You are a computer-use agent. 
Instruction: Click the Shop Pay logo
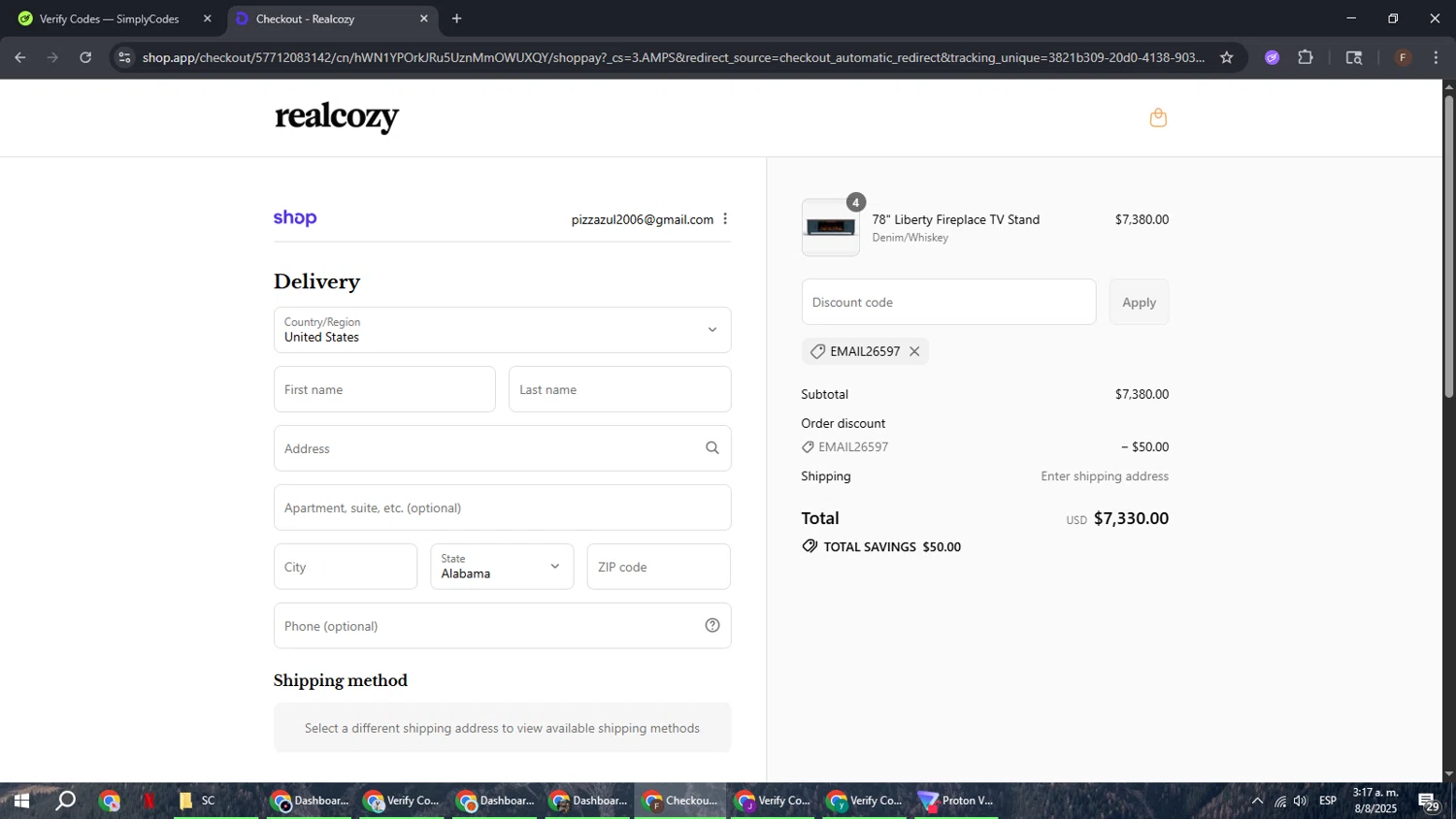pyautogui.click(x=295, y=218)
